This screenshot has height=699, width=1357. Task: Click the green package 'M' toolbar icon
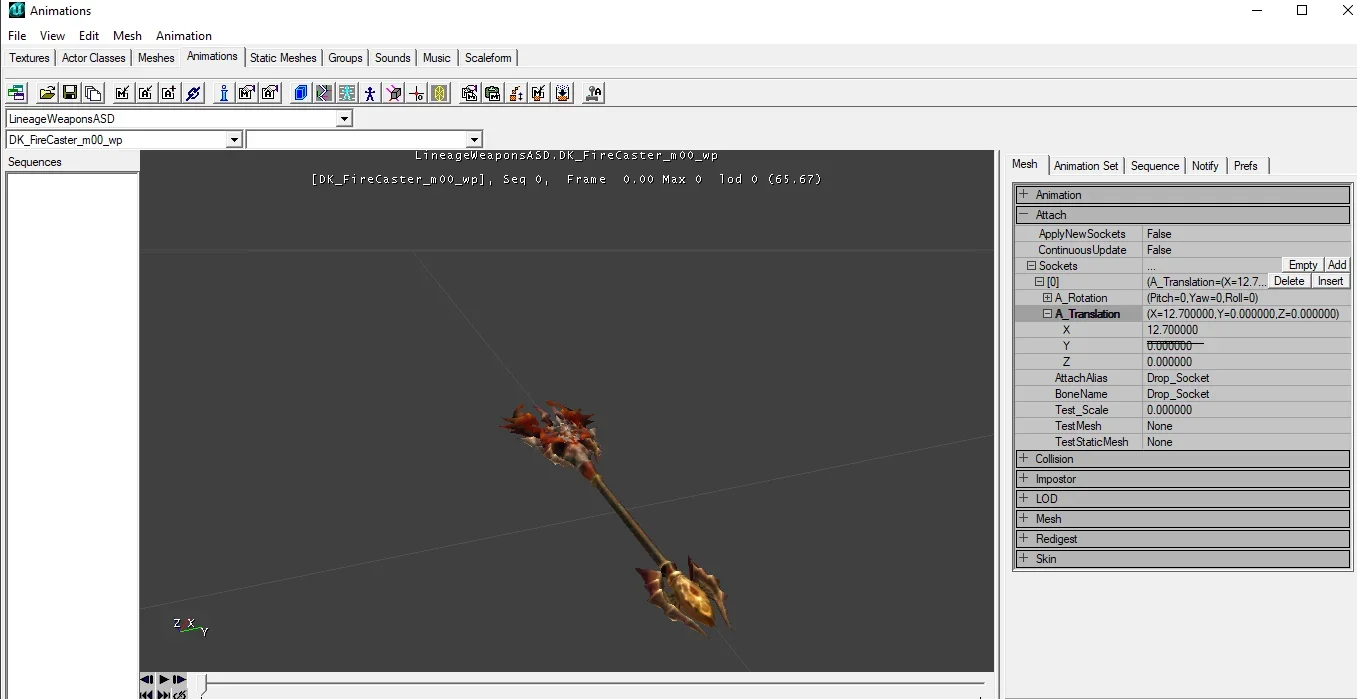pyautogui.click(x=492, y=93)
